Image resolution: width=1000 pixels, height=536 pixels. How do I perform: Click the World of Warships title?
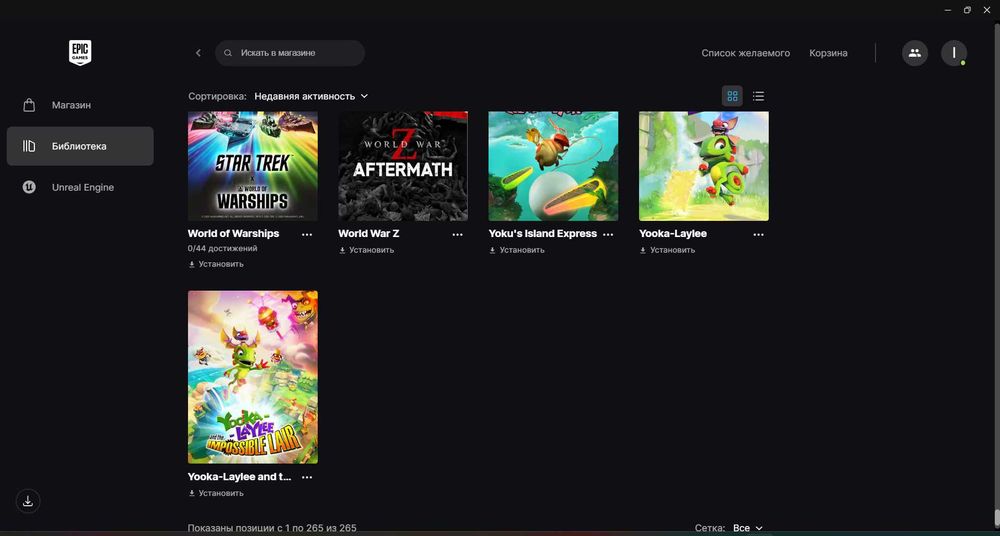(x=233, y=234)
